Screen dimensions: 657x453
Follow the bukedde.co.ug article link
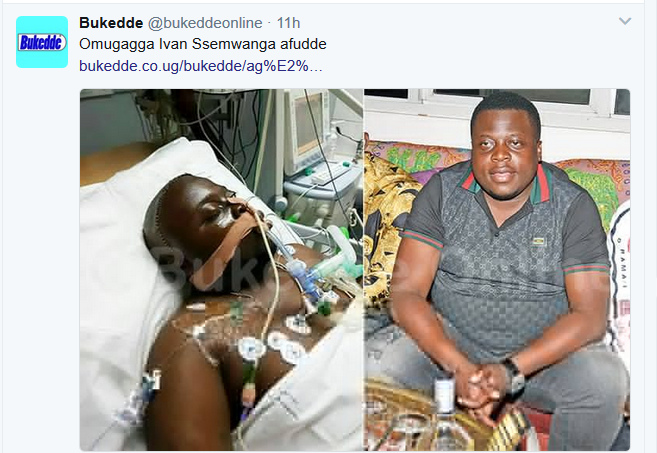click(x=201, y=66)
